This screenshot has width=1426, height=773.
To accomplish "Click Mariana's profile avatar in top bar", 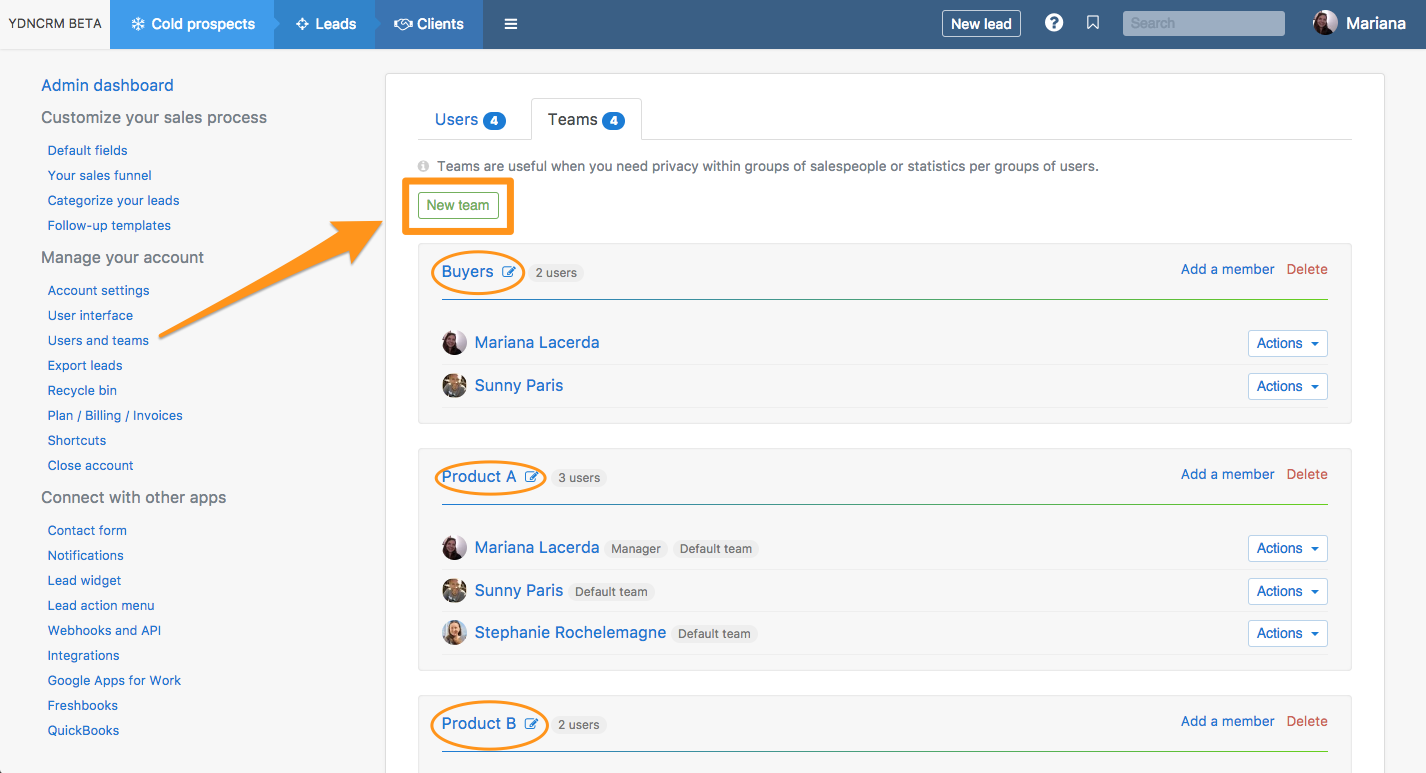I will [1325, 24].
